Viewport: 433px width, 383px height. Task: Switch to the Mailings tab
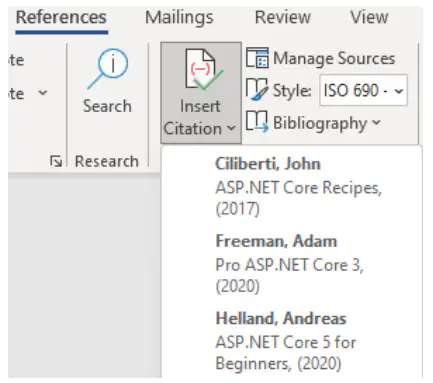(179, 17)
